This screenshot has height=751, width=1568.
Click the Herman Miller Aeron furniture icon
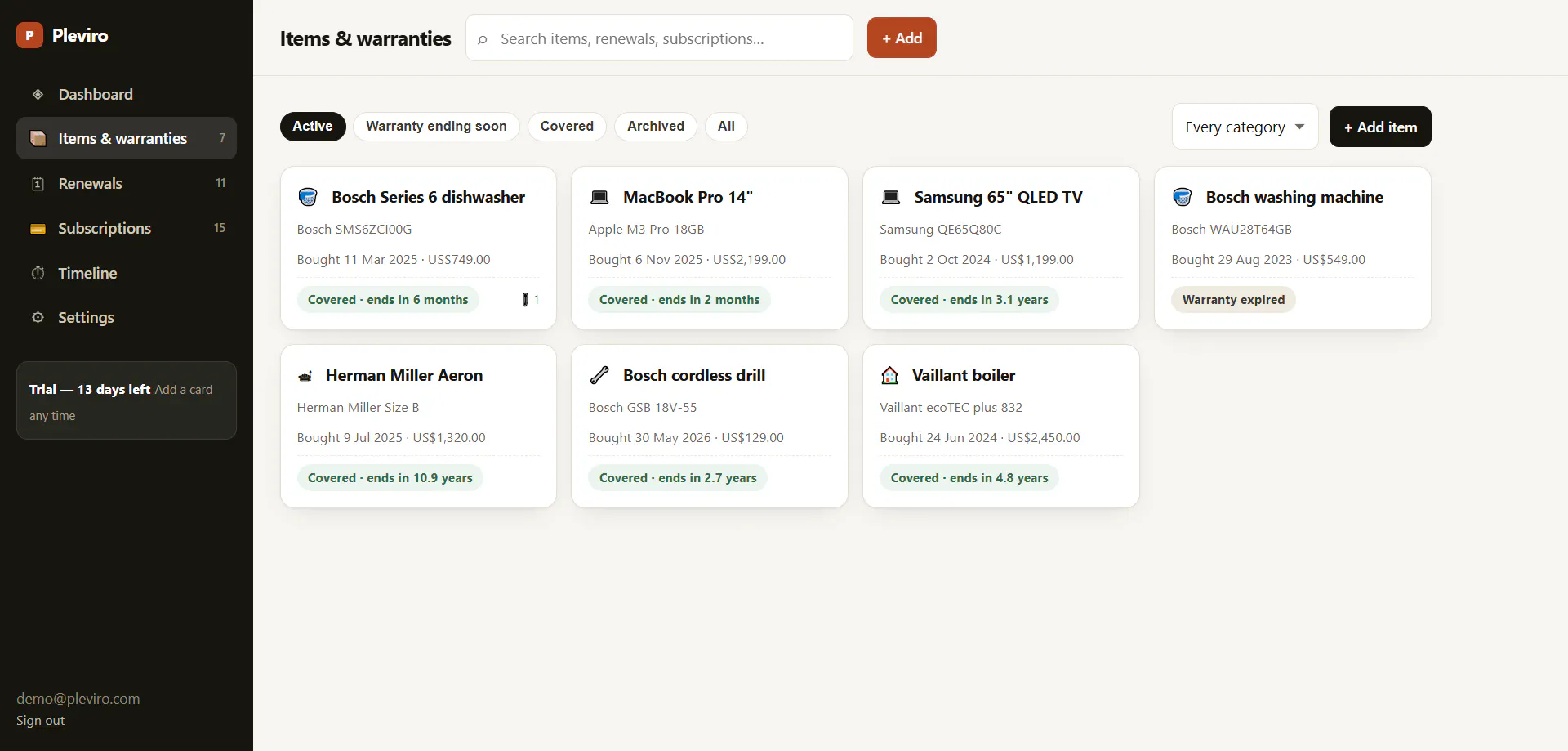pyautogui.click(x=305, y=376)
